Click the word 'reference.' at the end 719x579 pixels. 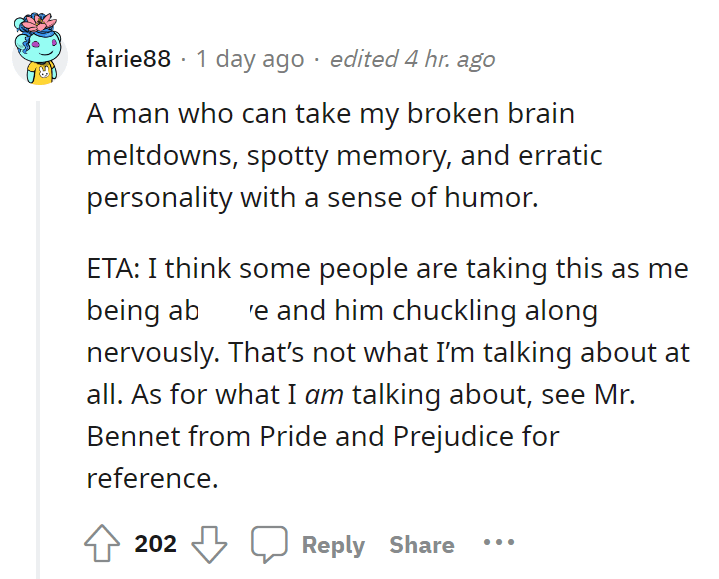(x=152, y=479)
